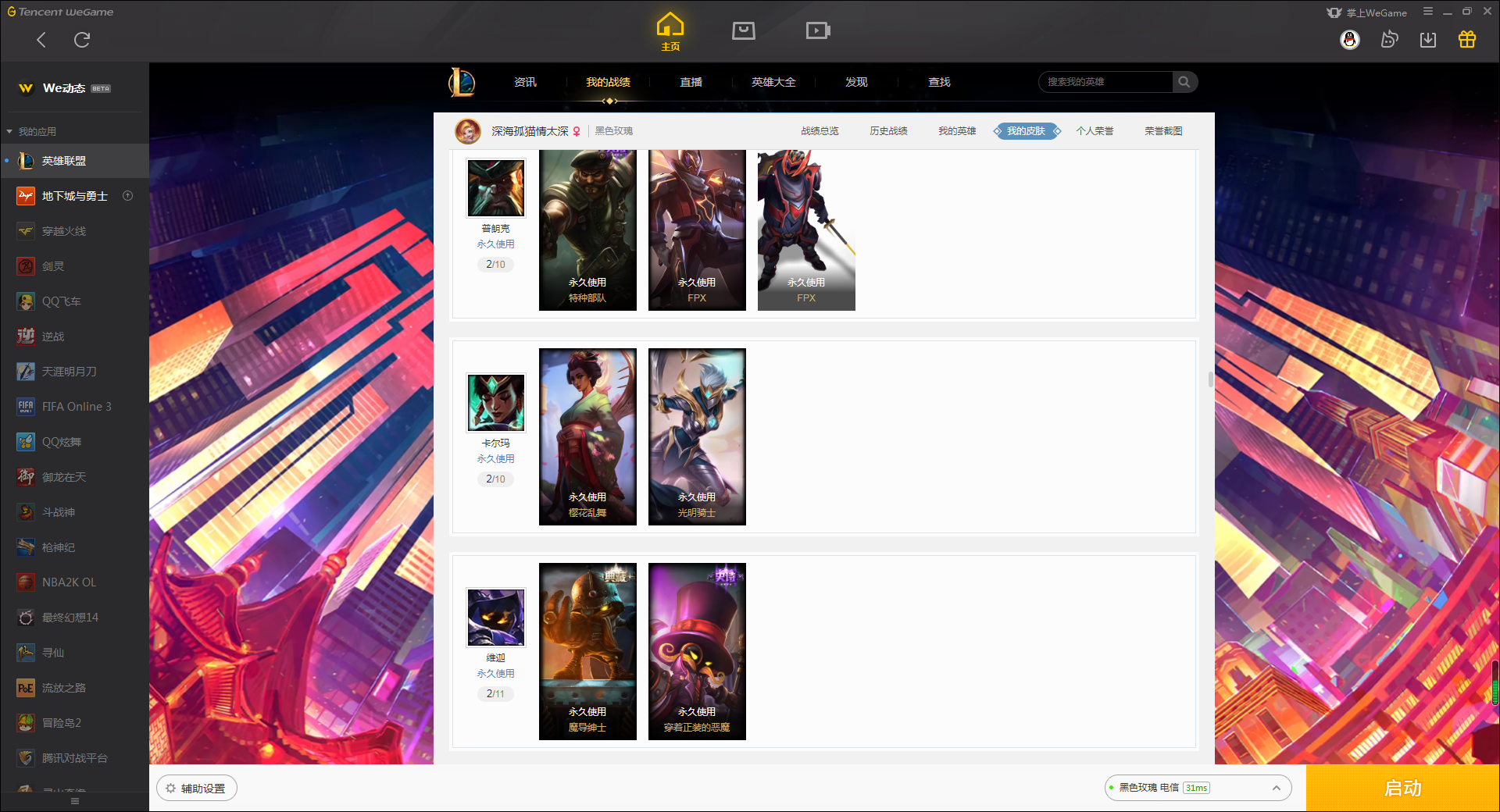Open 个人荣誉 sub-tab

pyautogui.click(x=1095, y=131)
